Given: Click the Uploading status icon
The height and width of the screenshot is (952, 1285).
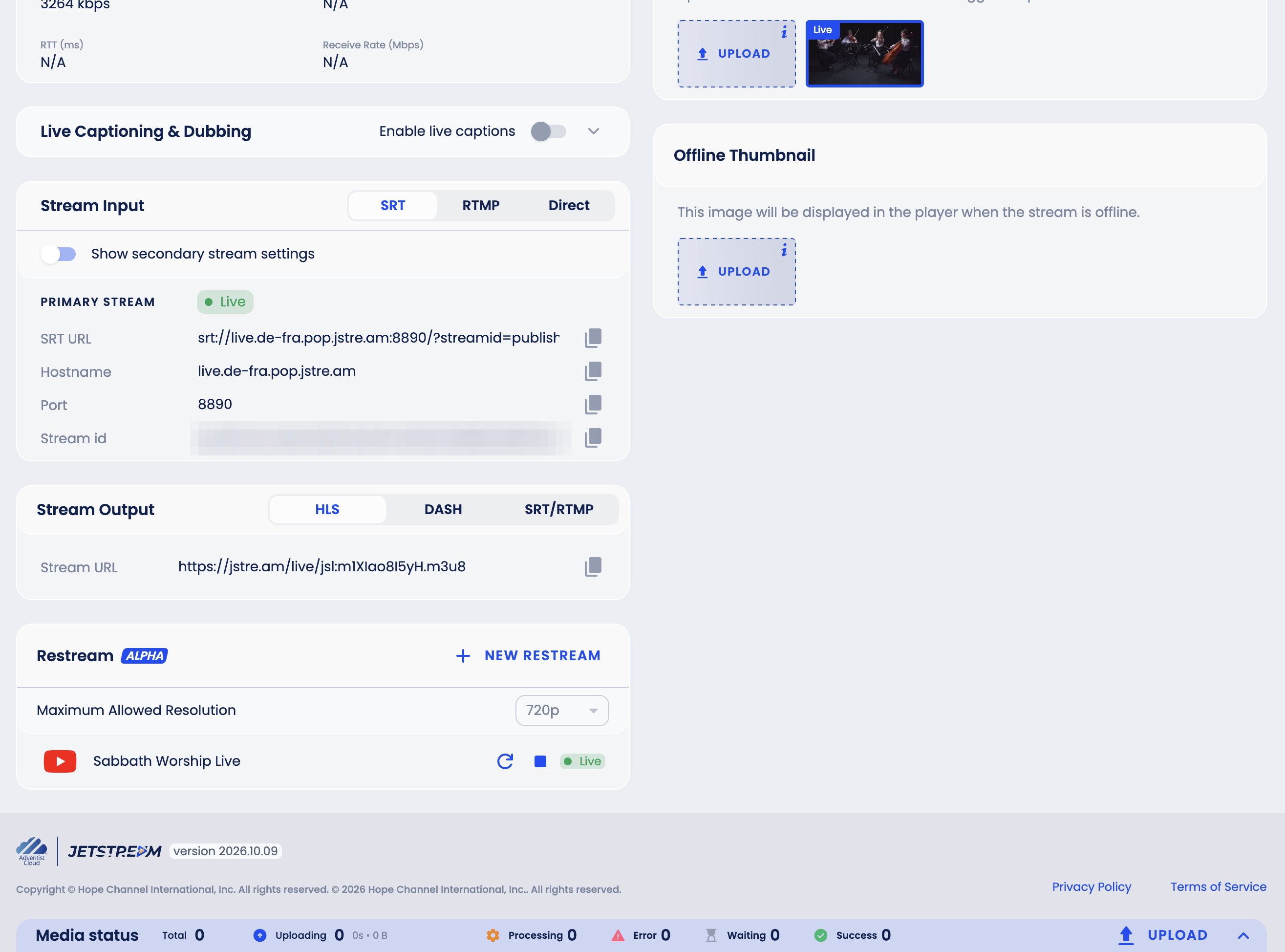Looking at the screenshot, I should (x=260, y=935).
